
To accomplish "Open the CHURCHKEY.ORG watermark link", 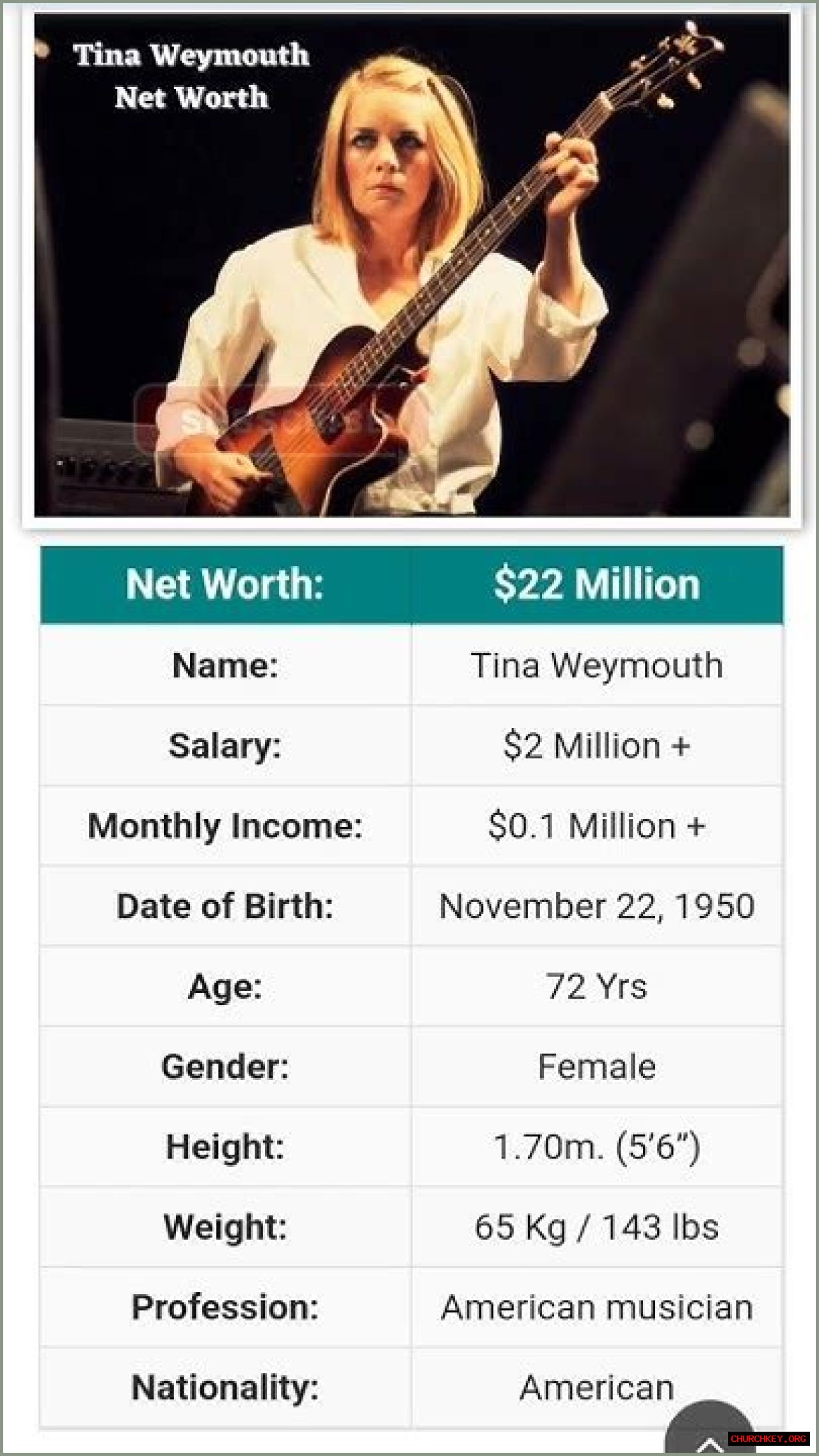I will coord(768,1439).
